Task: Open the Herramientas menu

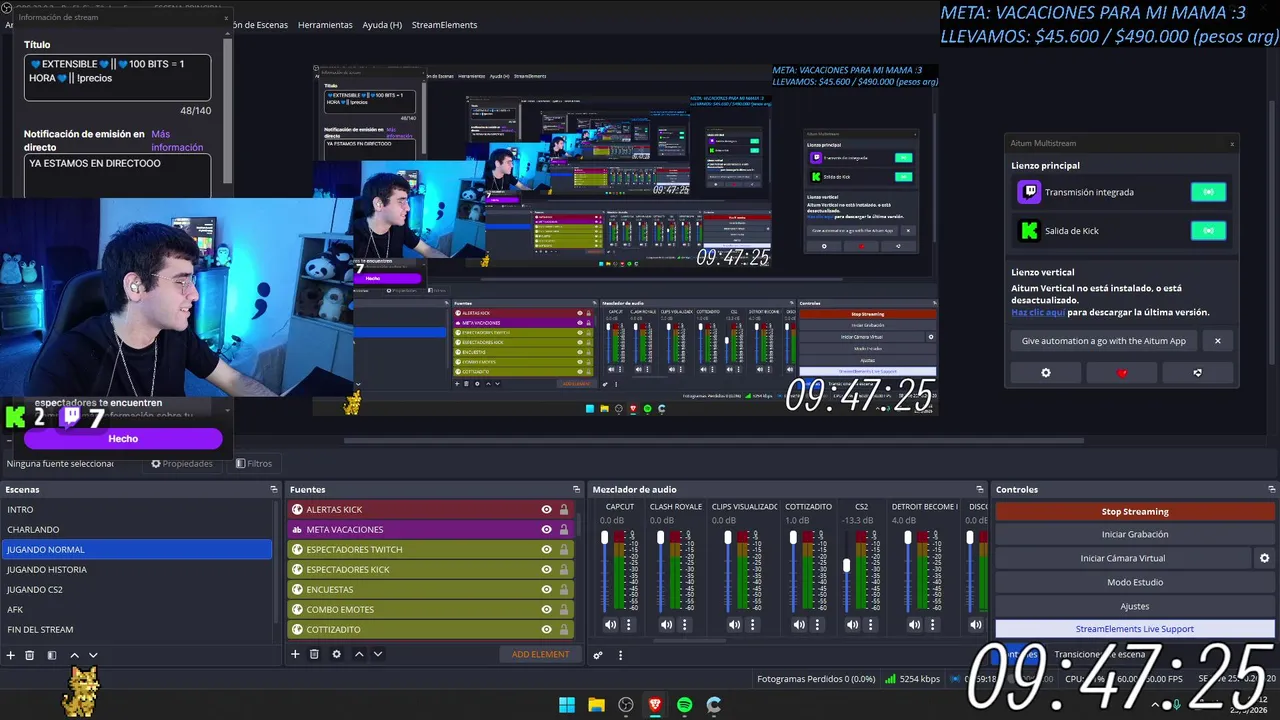Action: coord(325,24)
